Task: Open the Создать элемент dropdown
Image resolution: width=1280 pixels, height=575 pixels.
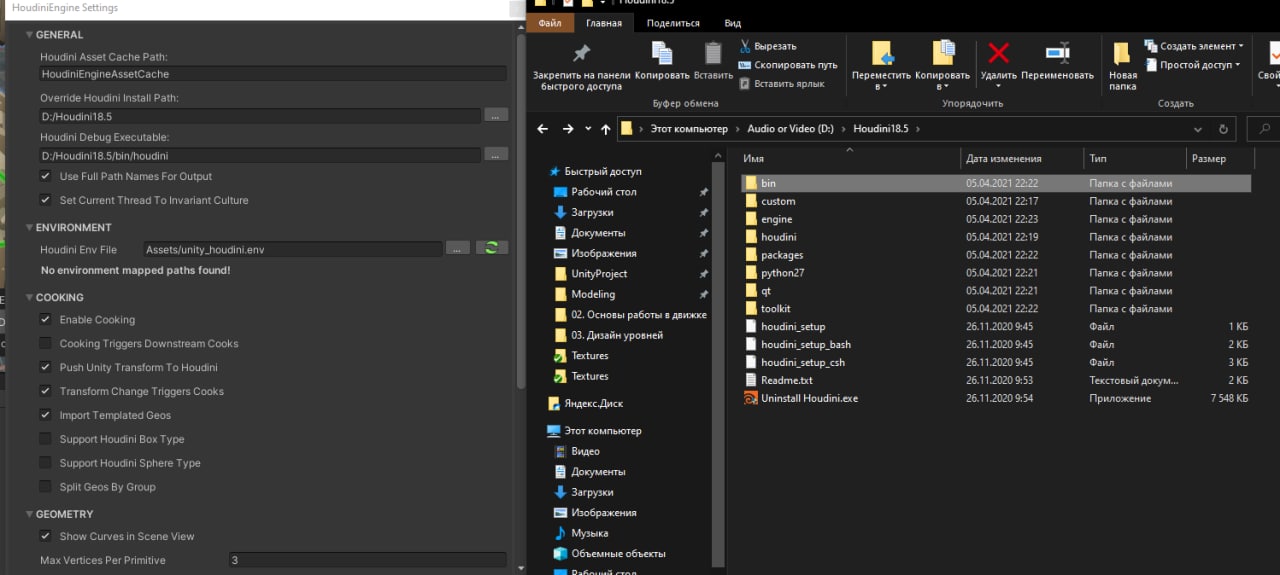Action: [1194, 46]
